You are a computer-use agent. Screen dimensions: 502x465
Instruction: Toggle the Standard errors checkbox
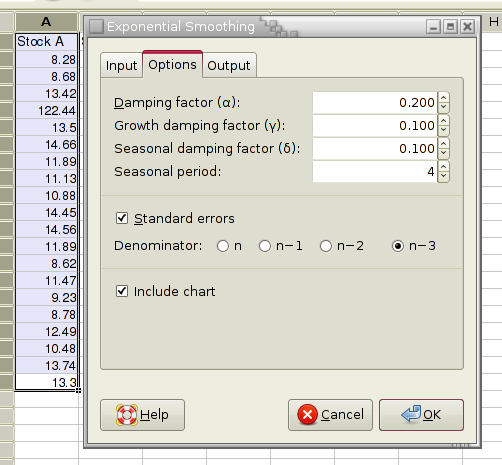(x=122, y=218)
